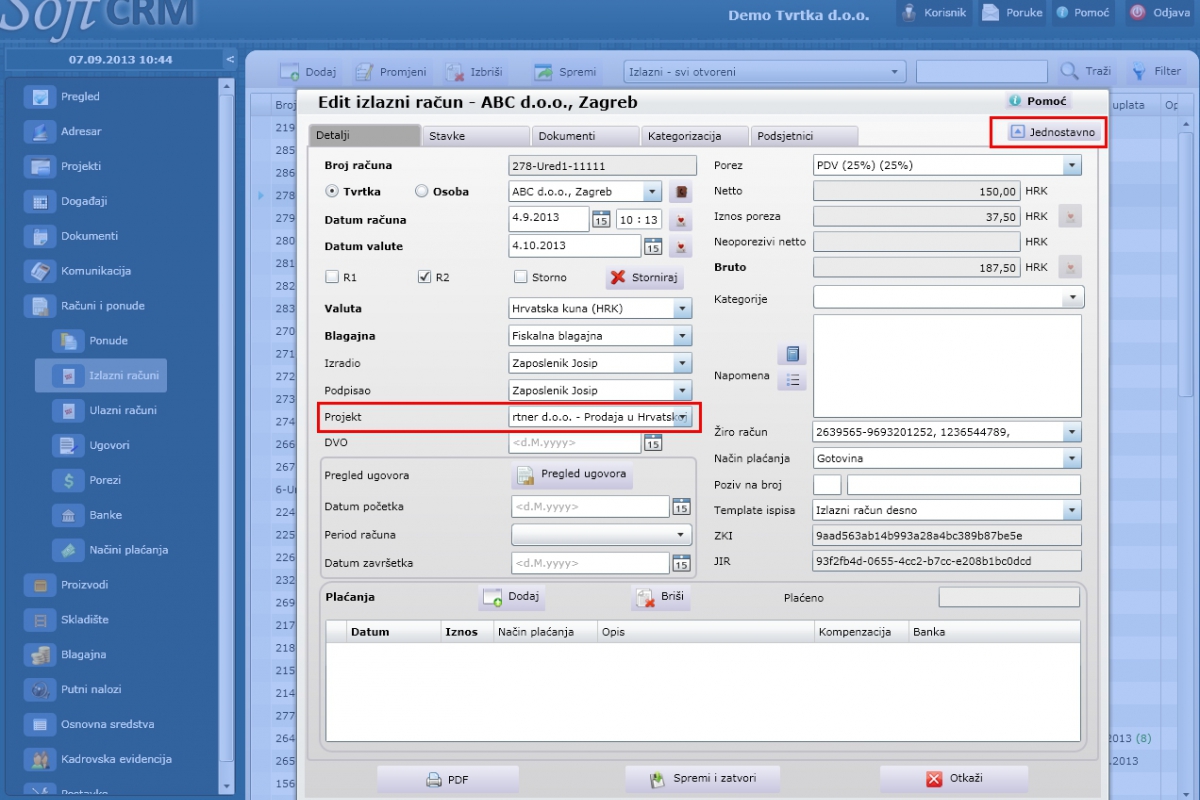This screenshot has width=1200, height=800.
Task: Open the Porez PDV dropdown
Action: click(x=1072, y=165)
